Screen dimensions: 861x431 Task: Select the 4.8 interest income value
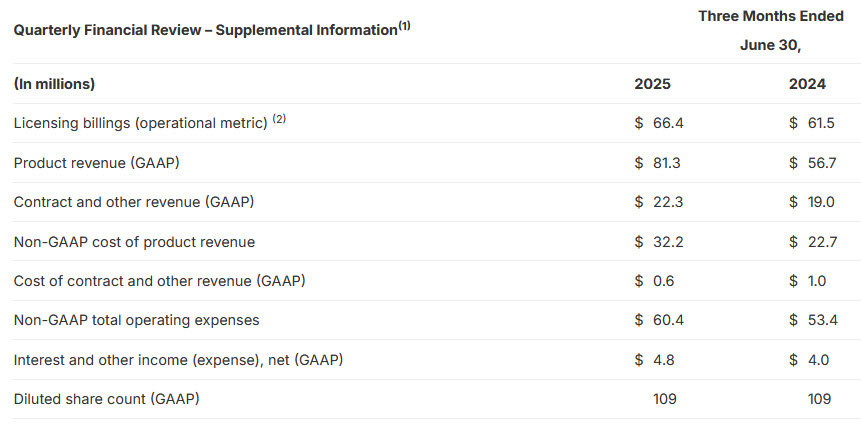coord(663,360)
